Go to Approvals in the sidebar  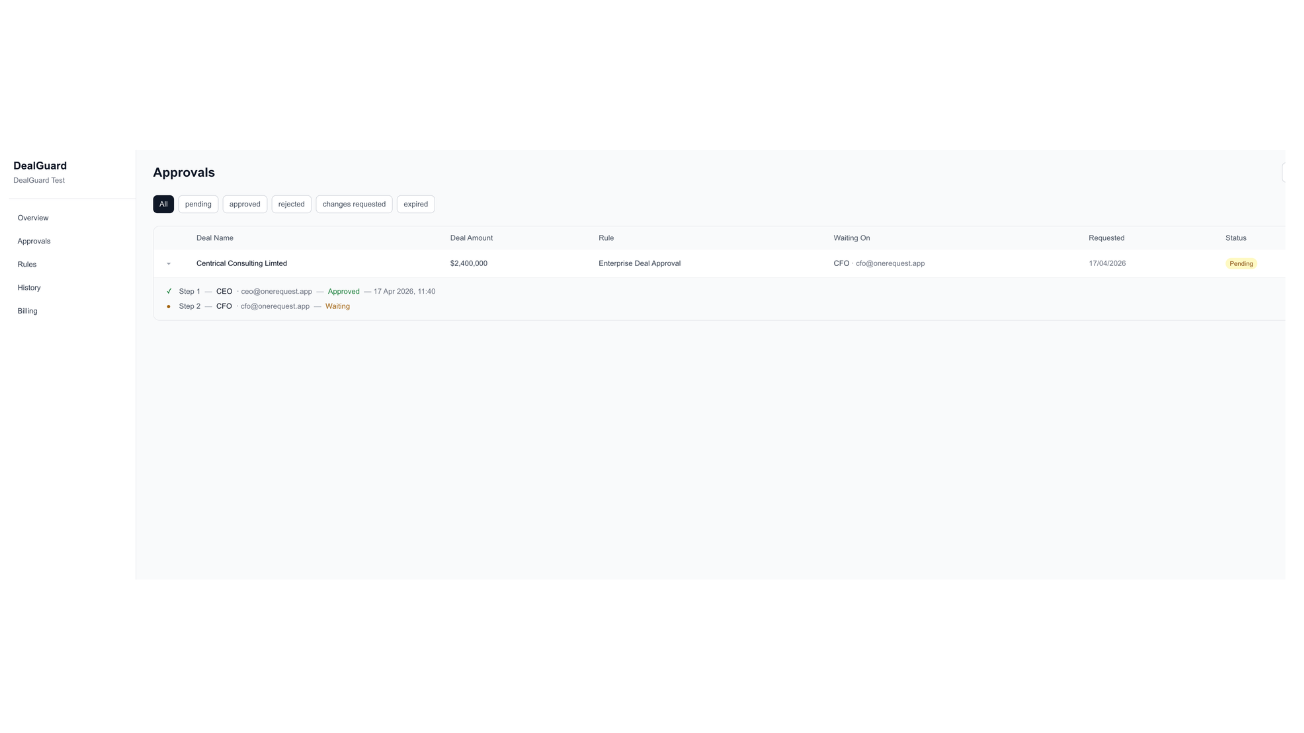pyautogui.click(x=34, y=241)
